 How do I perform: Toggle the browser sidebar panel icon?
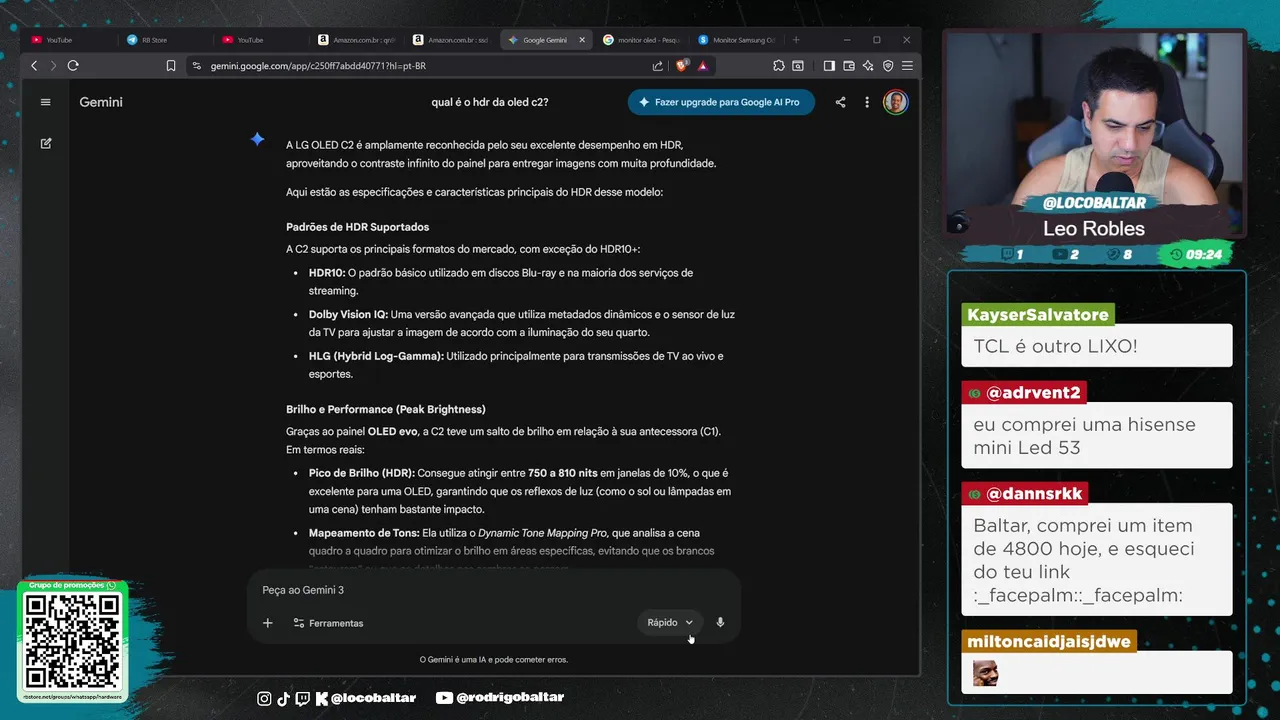point(829,66)
